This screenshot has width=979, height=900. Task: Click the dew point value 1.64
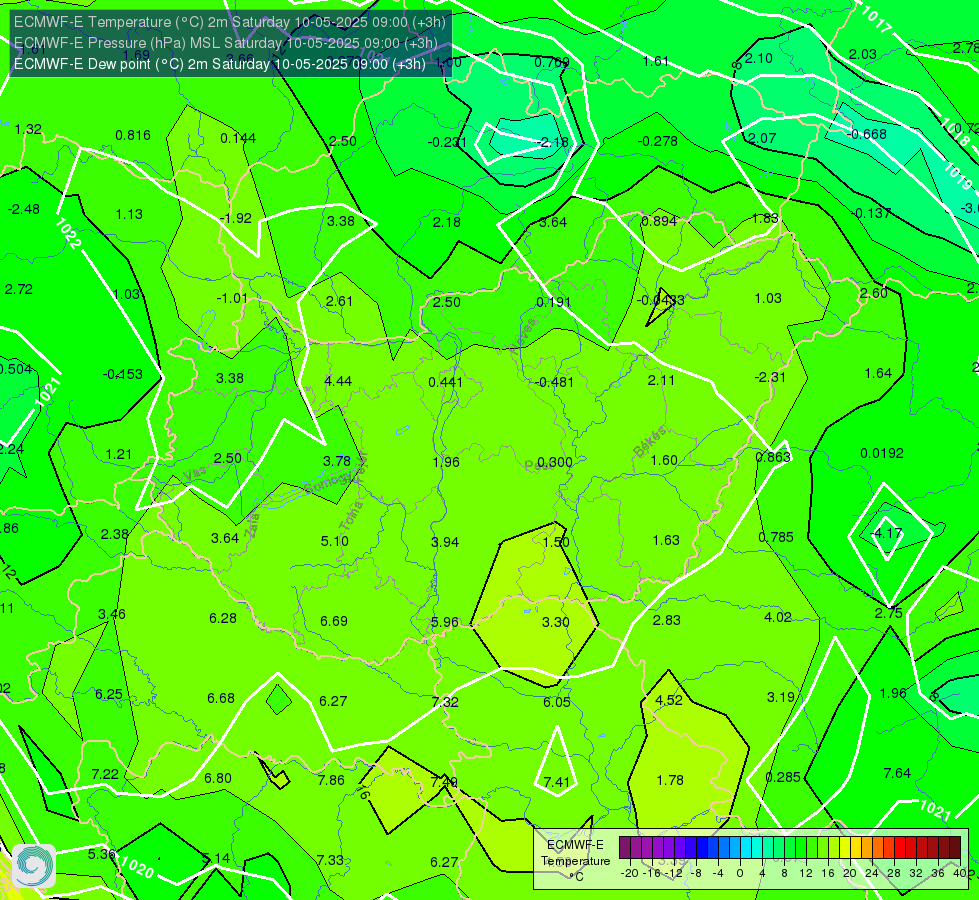(878, 373)
